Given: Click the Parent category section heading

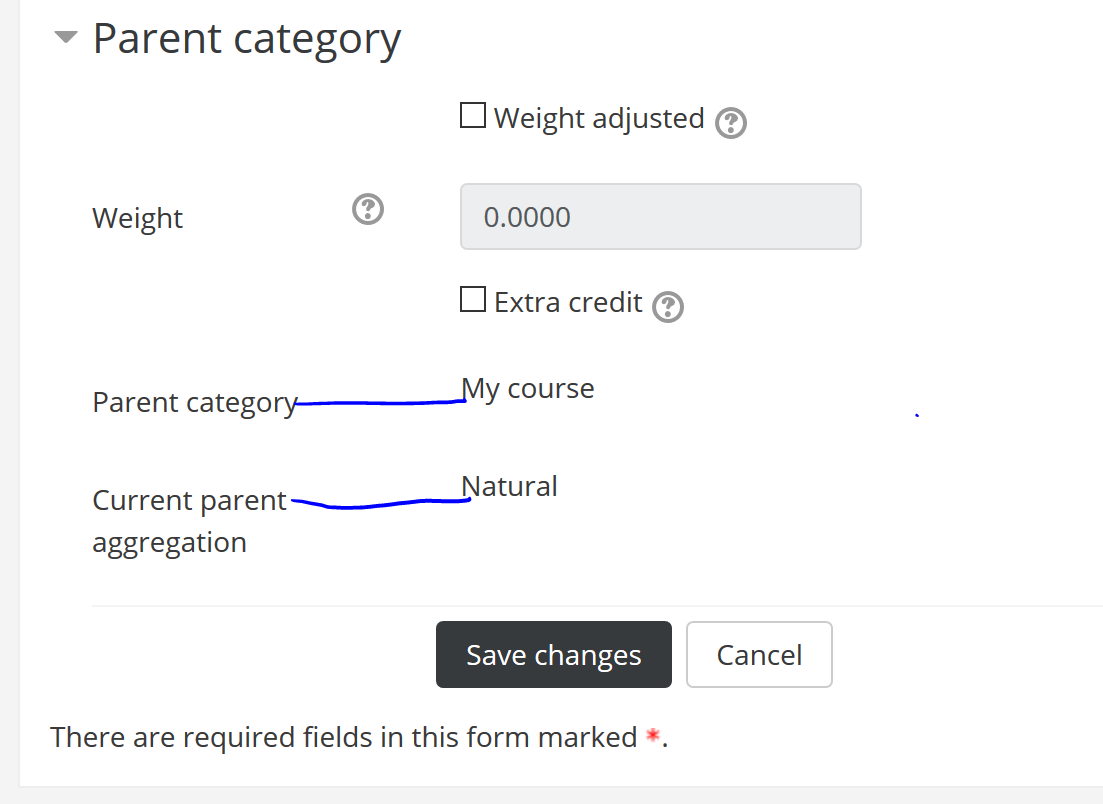Looking at the screenshot, I should [x=247, y=39].
